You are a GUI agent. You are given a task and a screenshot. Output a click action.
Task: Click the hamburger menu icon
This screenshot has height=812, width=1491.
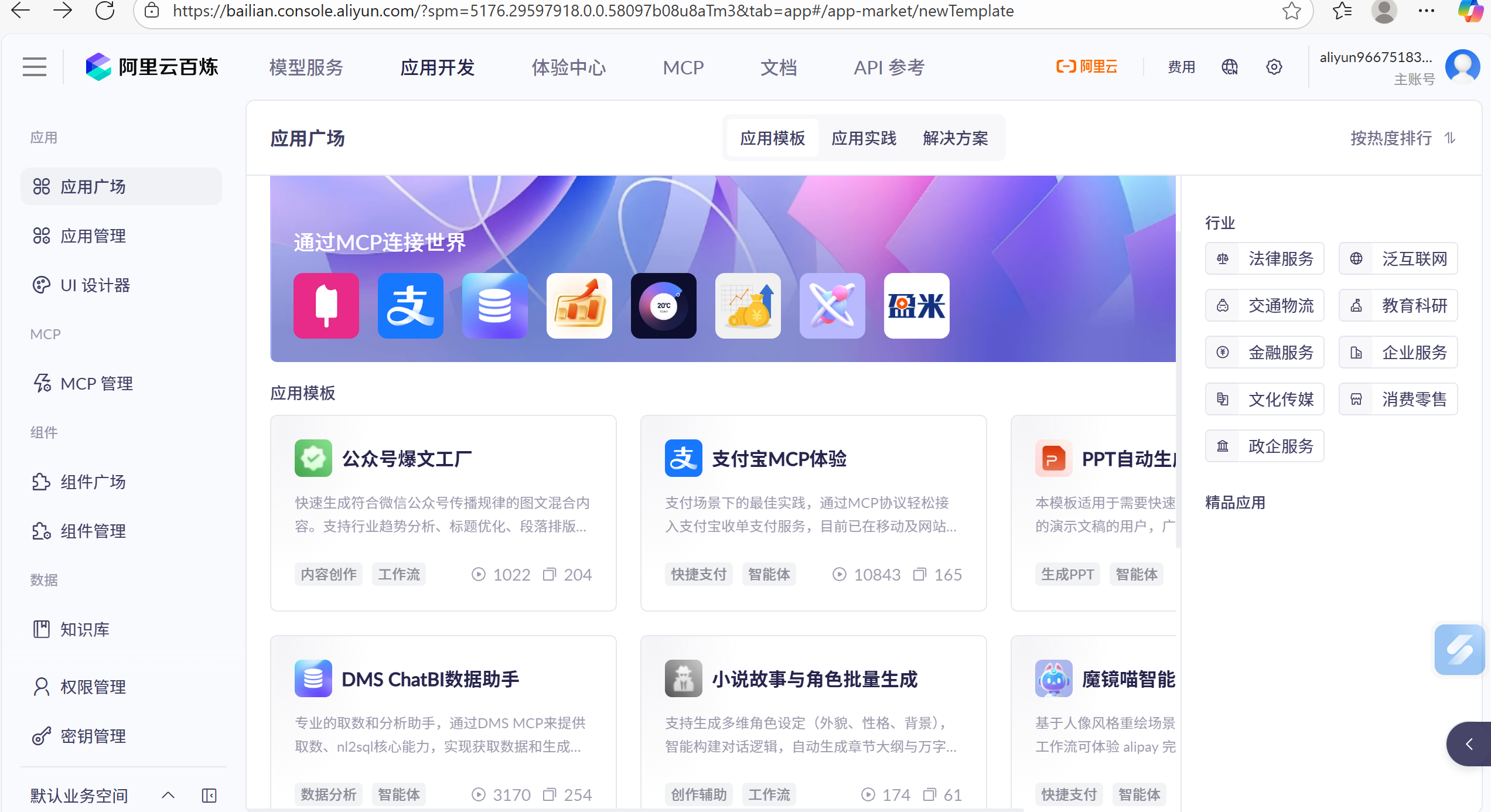[x=34, y=67]
